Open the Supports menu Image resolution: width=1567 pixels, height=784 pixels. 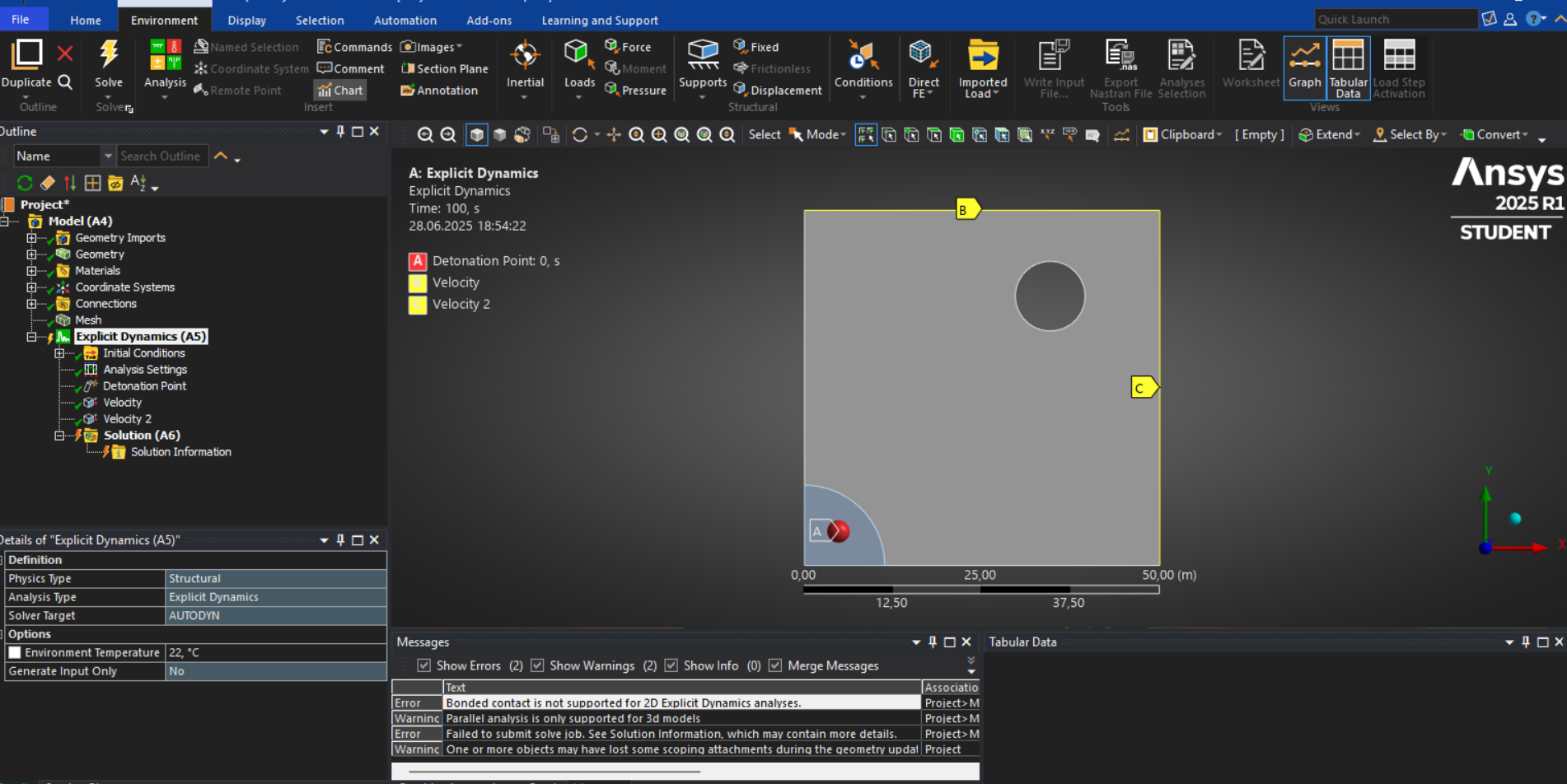703,64
